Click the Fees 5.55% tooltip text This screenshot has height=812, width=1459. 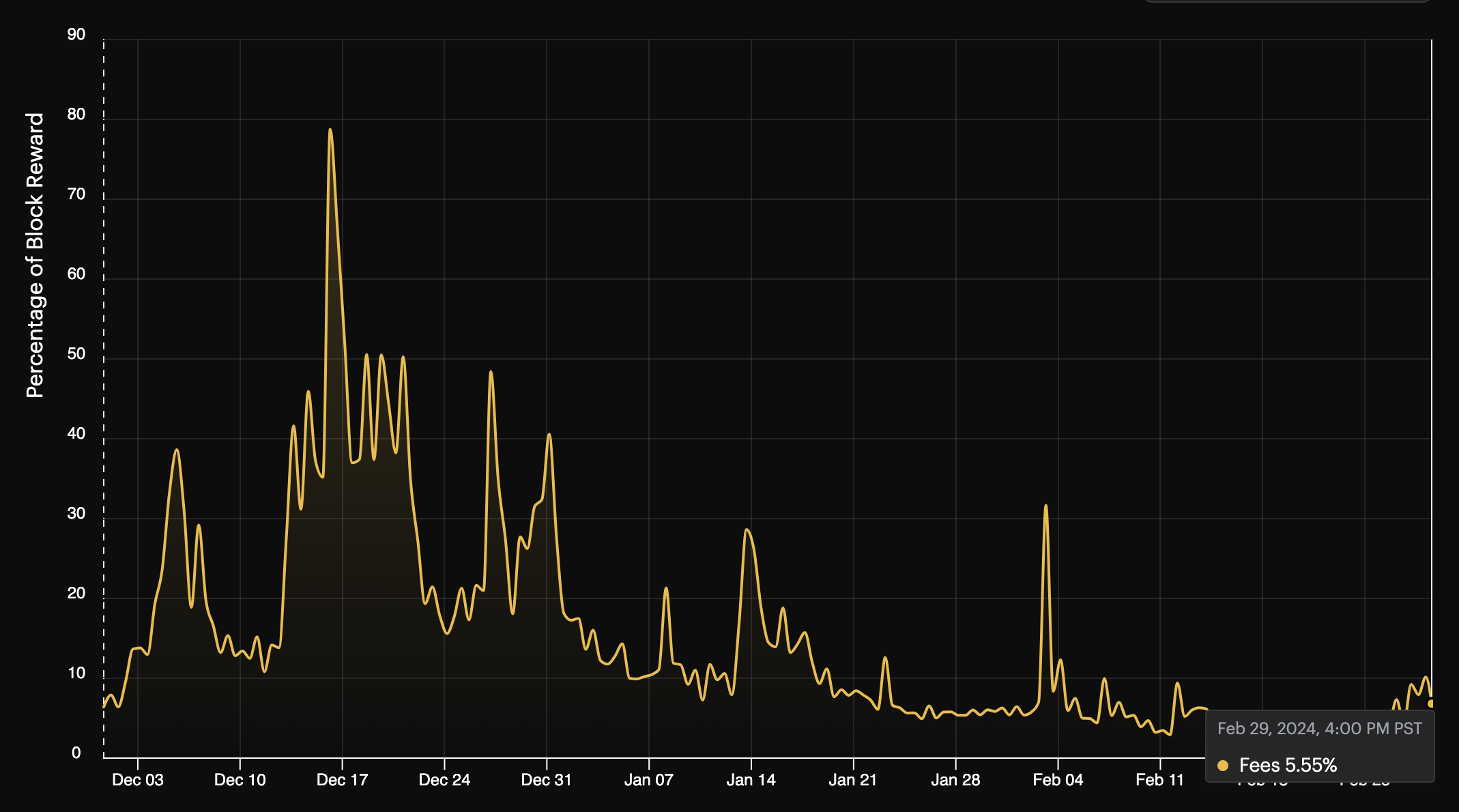point(1287,766)
